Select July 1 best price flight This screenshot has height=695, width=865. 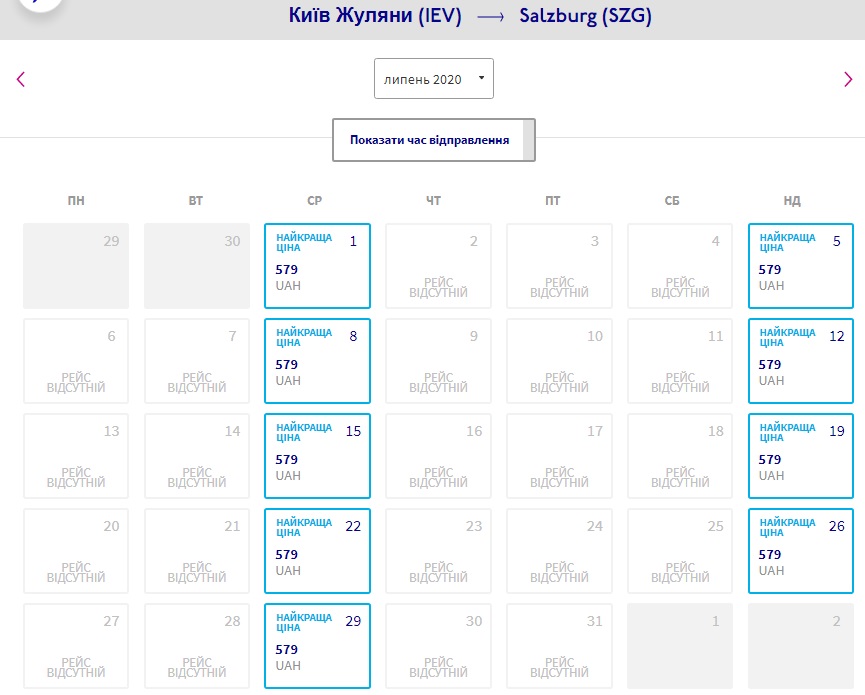click(x=317, y=265)
